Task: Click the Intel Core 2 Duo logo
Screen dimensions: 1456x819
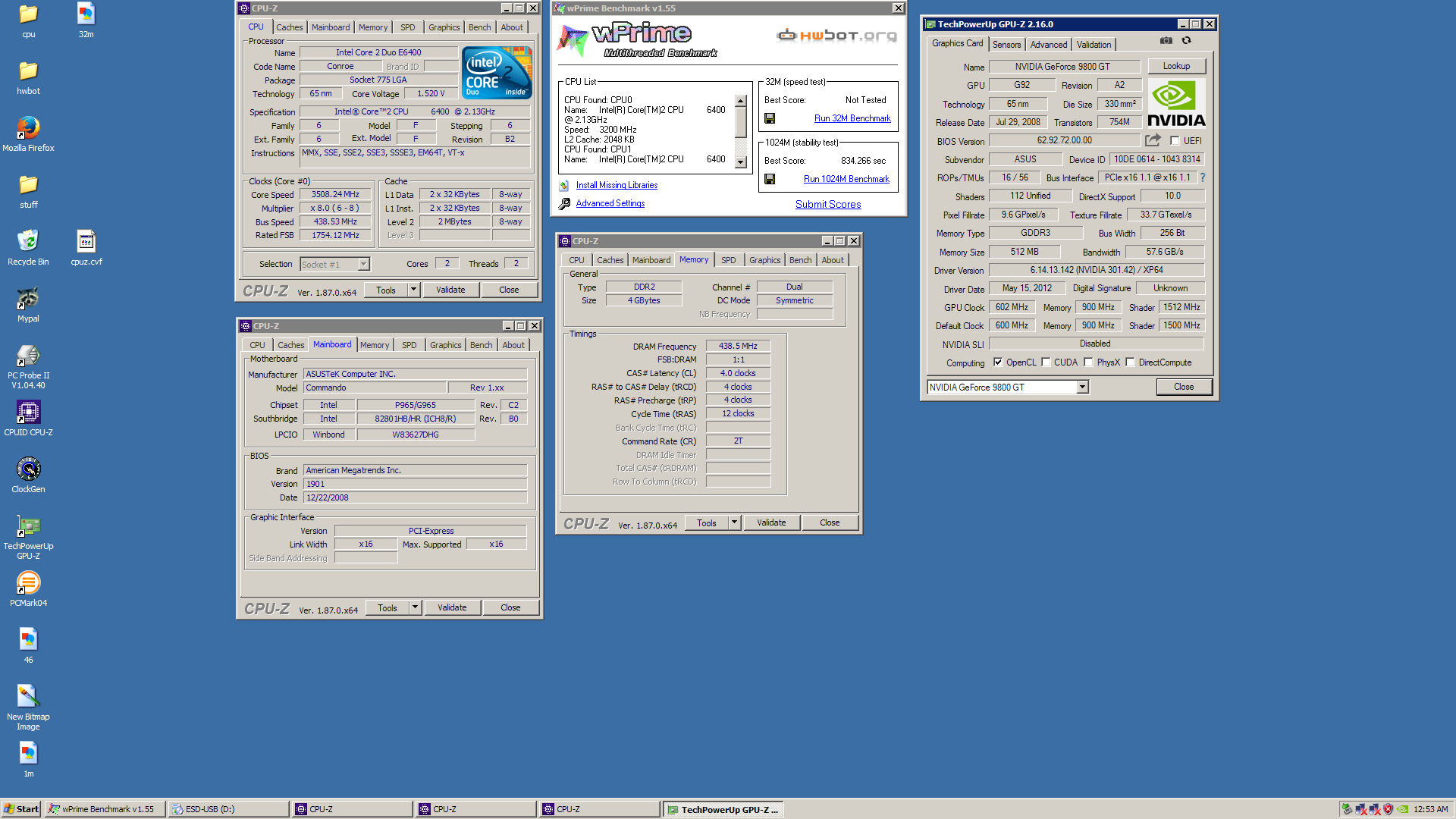Action: coord(497,73)
